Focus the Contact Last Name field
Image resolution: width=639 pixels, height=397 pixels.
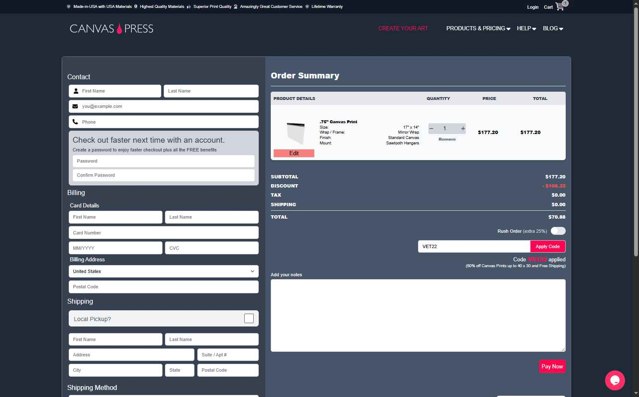(211, 91)
